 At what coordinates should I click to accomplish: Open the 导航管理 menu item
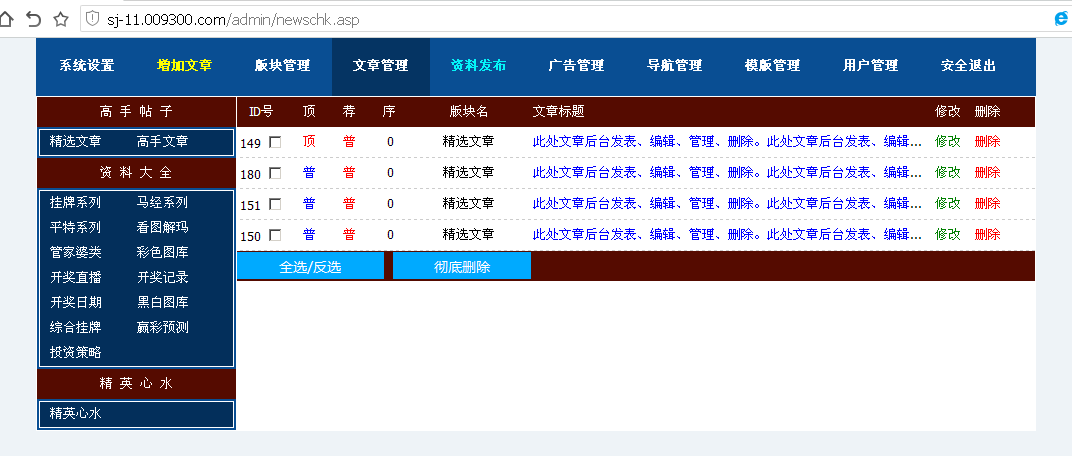[x=674, y=66]
